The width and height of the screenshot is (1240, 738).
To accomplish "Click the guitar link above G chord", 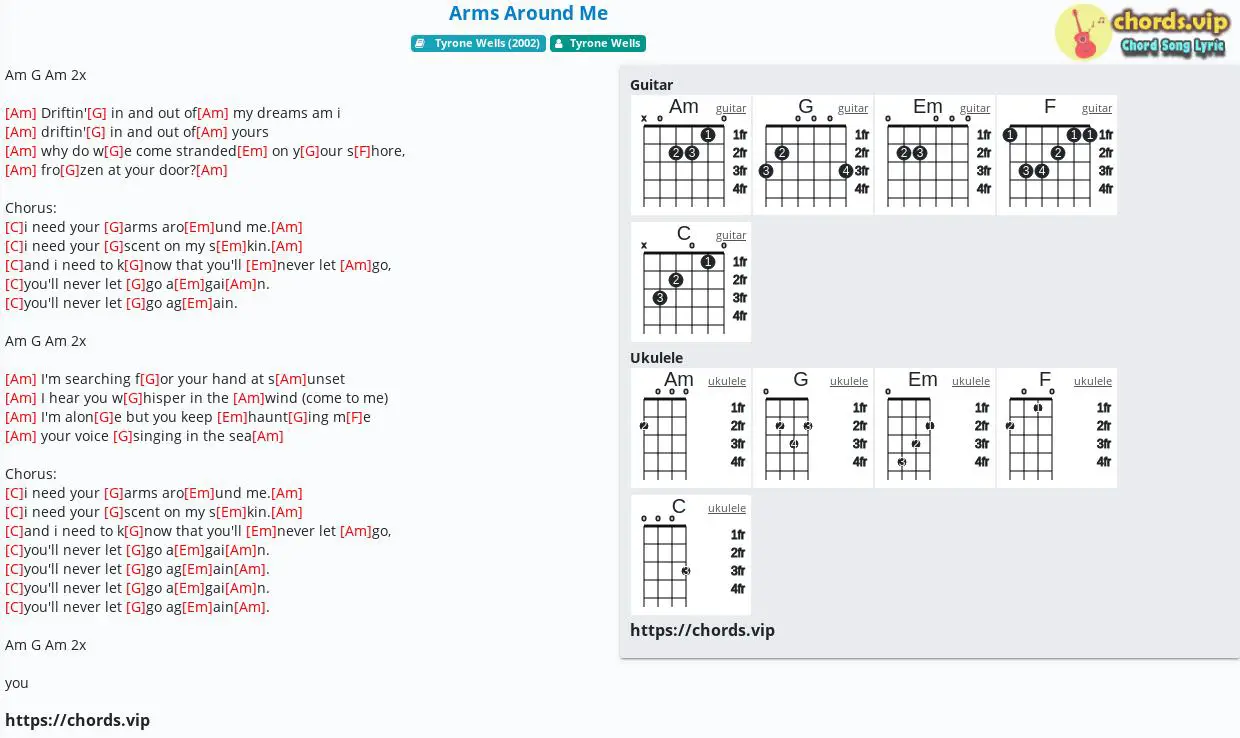I will pos(853,108).
